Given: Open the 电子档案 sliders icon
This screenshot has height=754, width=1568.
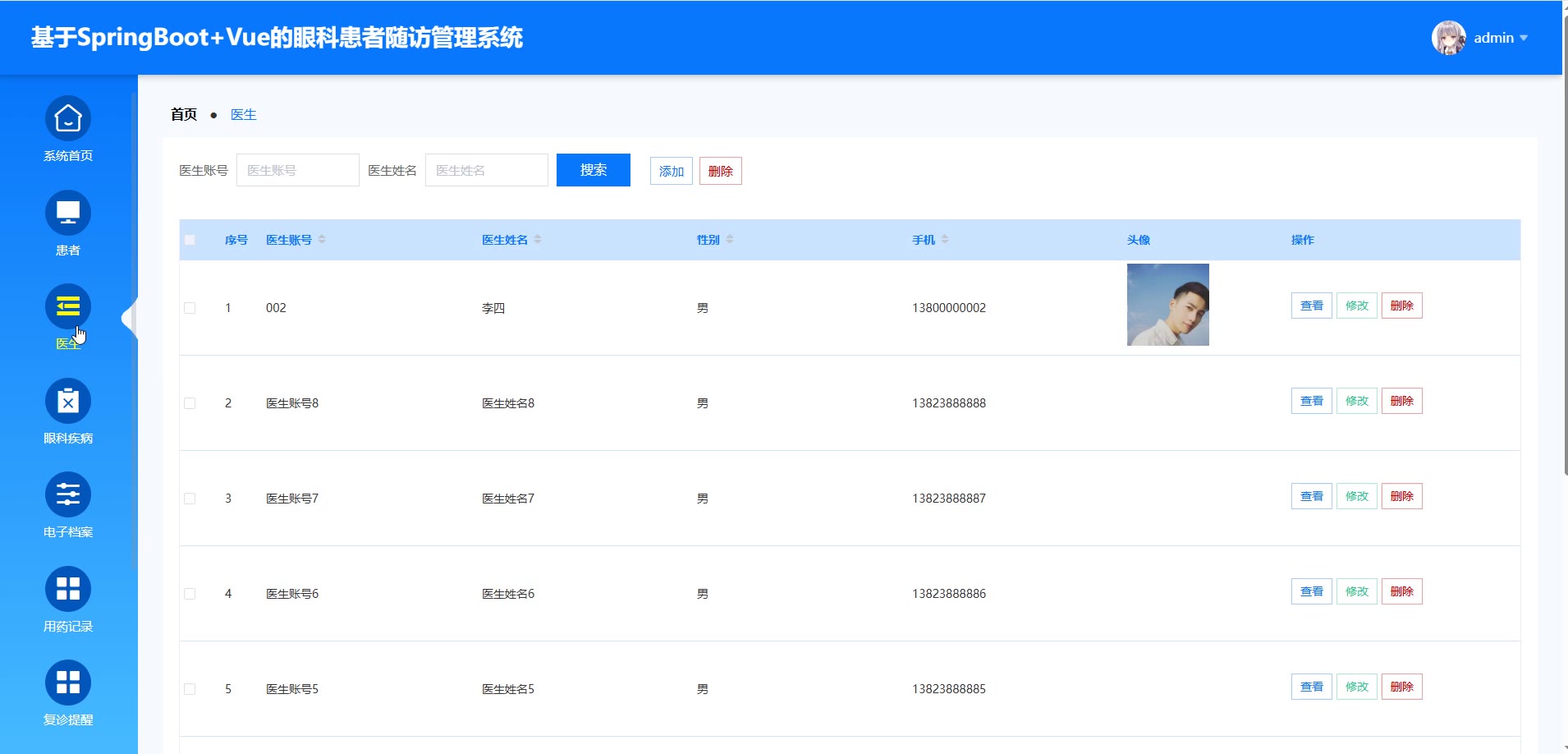Looking at the screenshot, I should click(67, 495).
